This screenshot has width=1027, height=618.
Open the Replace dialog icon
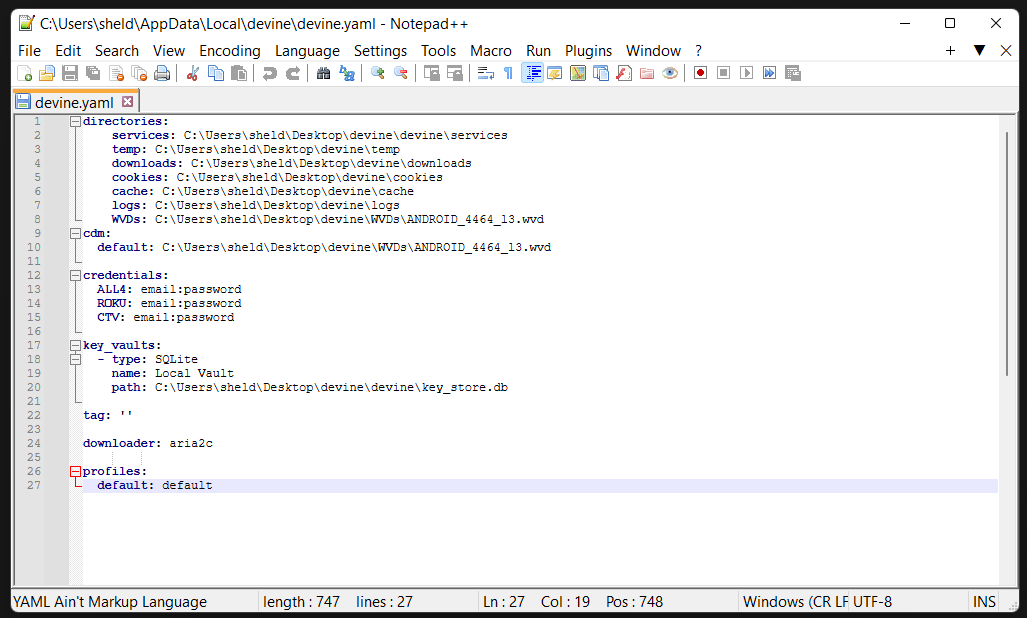pyautogui.click(x=346, y=73)
